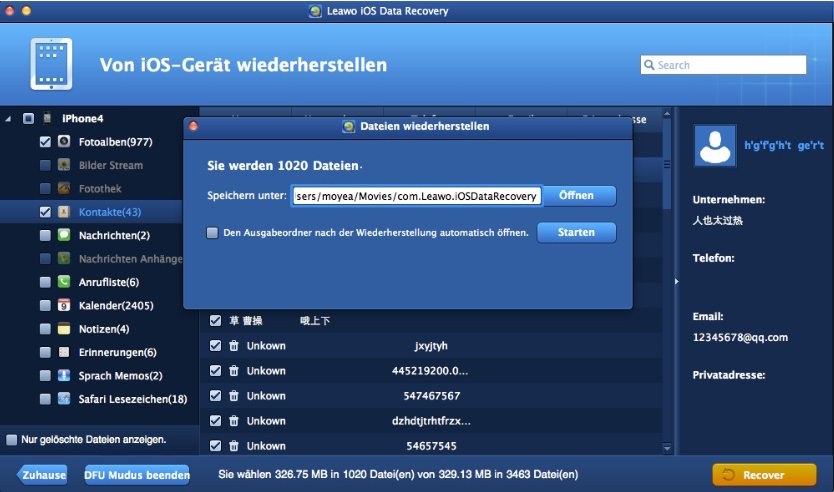Click the trash icon beside dzhdtjtrhtfrzx...

tap(233, 421)
